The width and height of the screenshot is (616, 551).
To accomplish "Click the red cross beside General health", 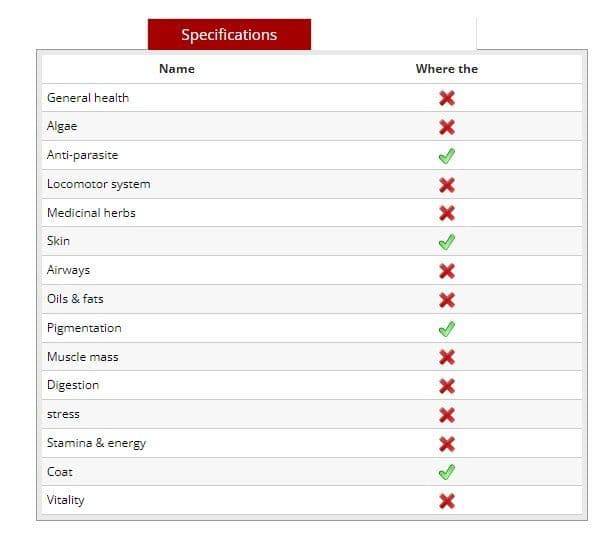I will (x=447, y=98).
